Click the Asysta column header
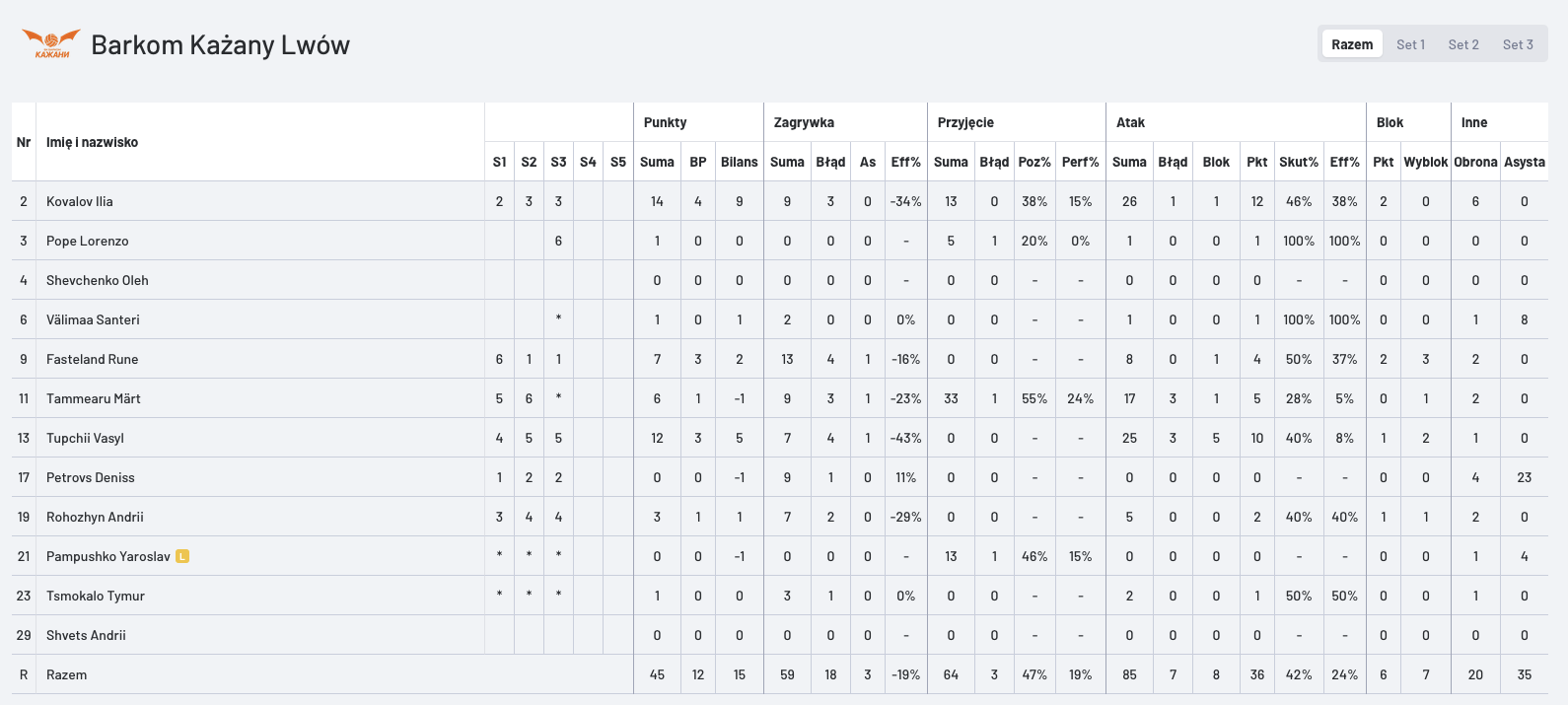1568x705 pixels. [1524, 162]
